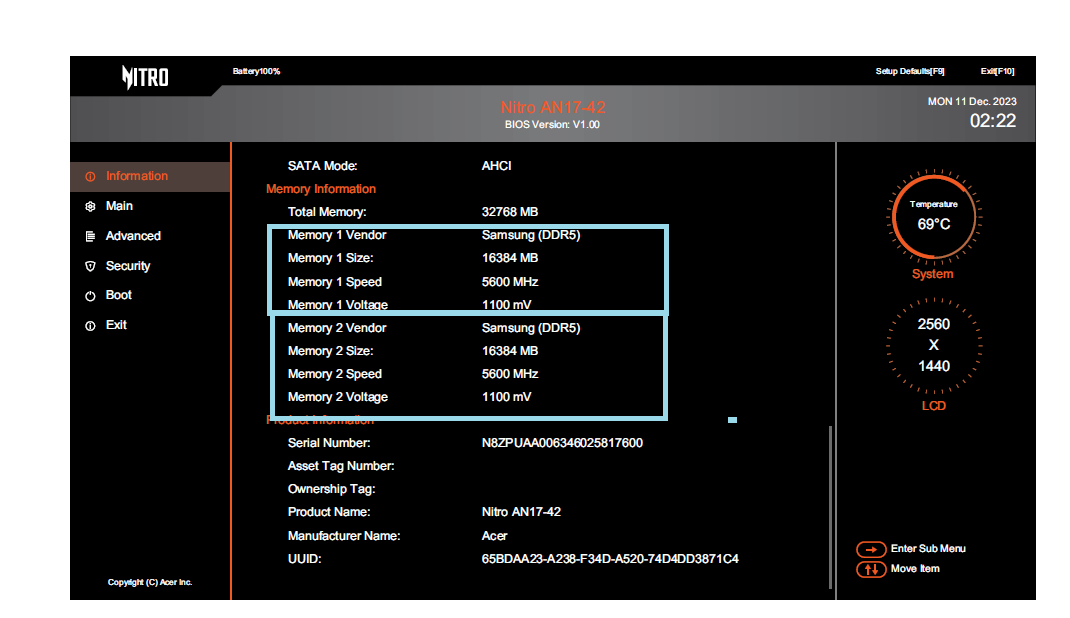The image size is (1070, 618).
Task: Click the Ownership Tag: label
Action: click(x=331, y=489)
